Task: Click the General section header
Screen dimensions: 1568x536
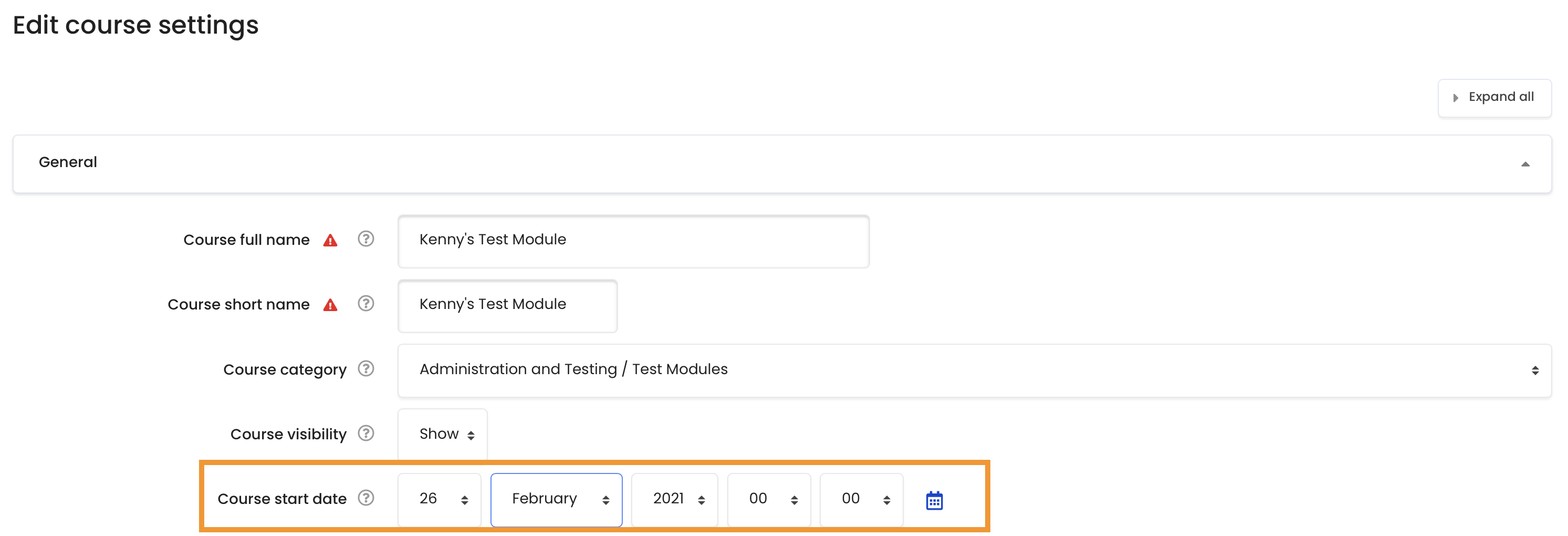Action: [781, 163]
